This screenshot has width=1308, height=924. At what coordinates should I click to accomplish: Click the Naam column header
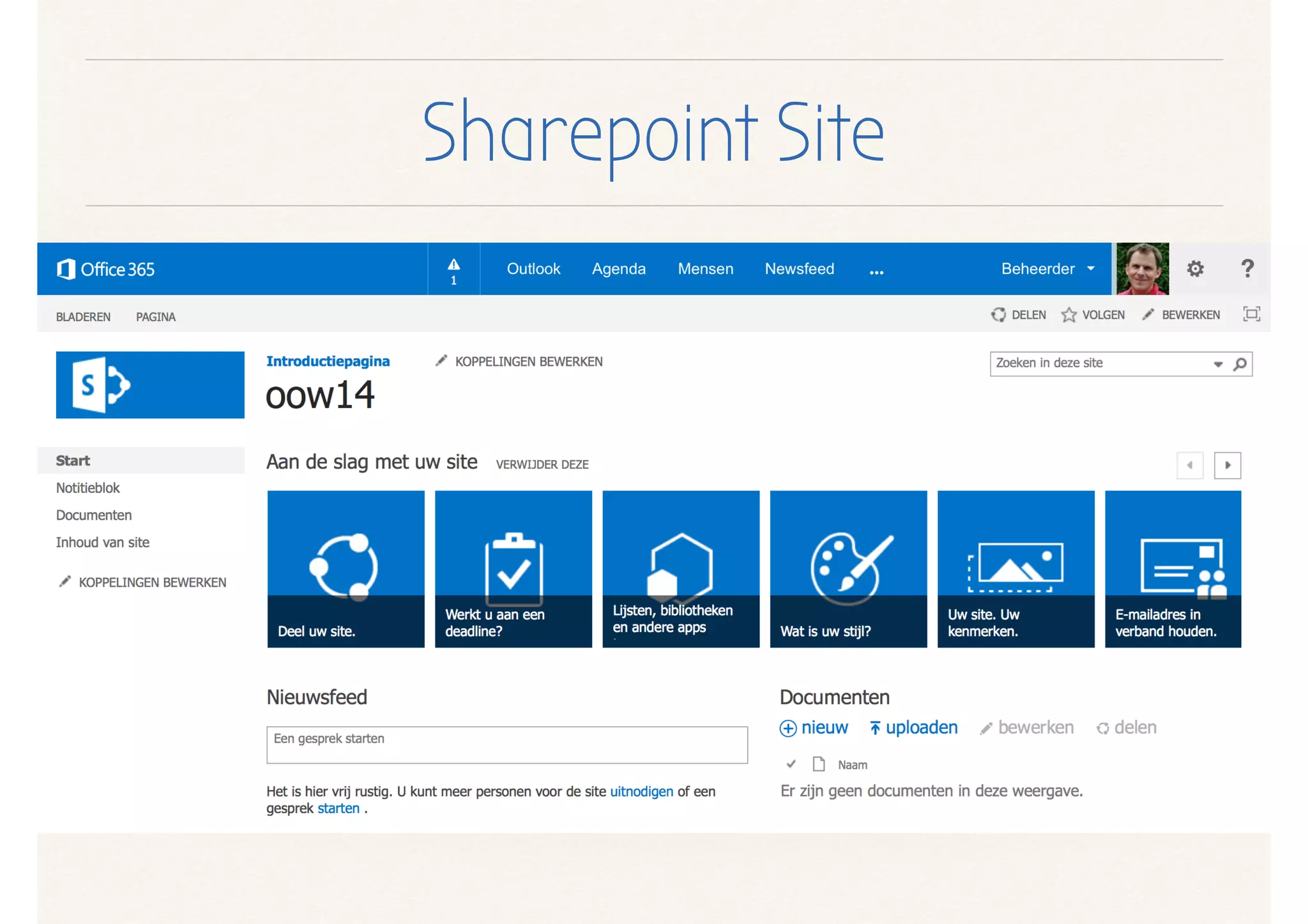[x=853, y=764]
